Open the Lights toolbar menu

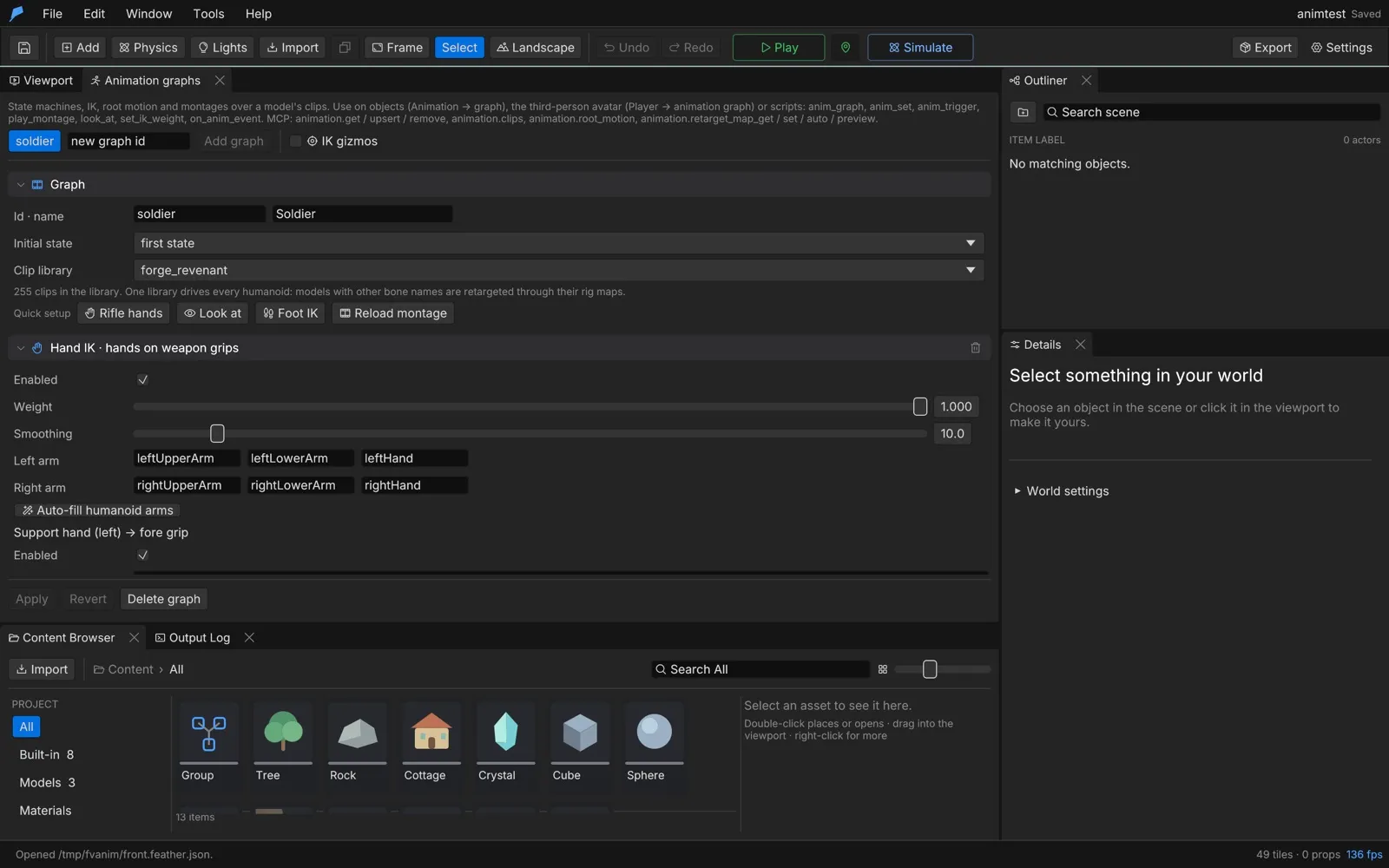tap(223, 48)
